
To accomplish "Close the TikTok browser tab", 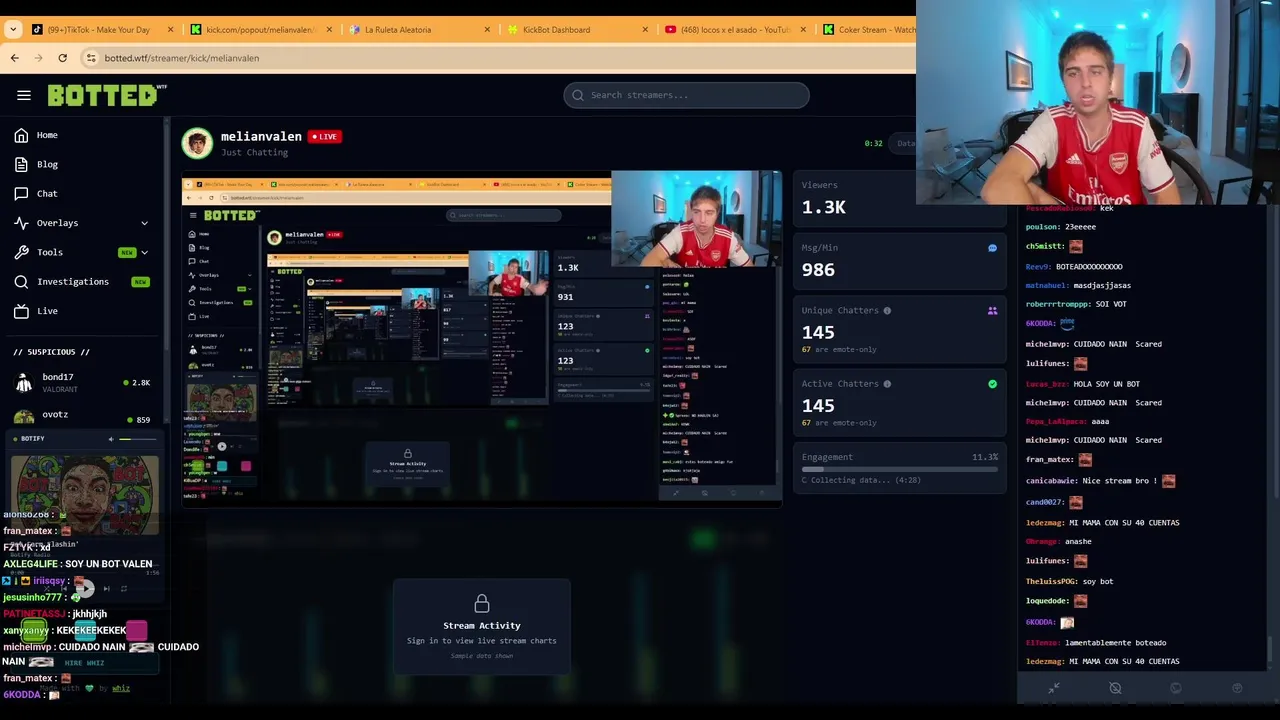I will 170,30.
